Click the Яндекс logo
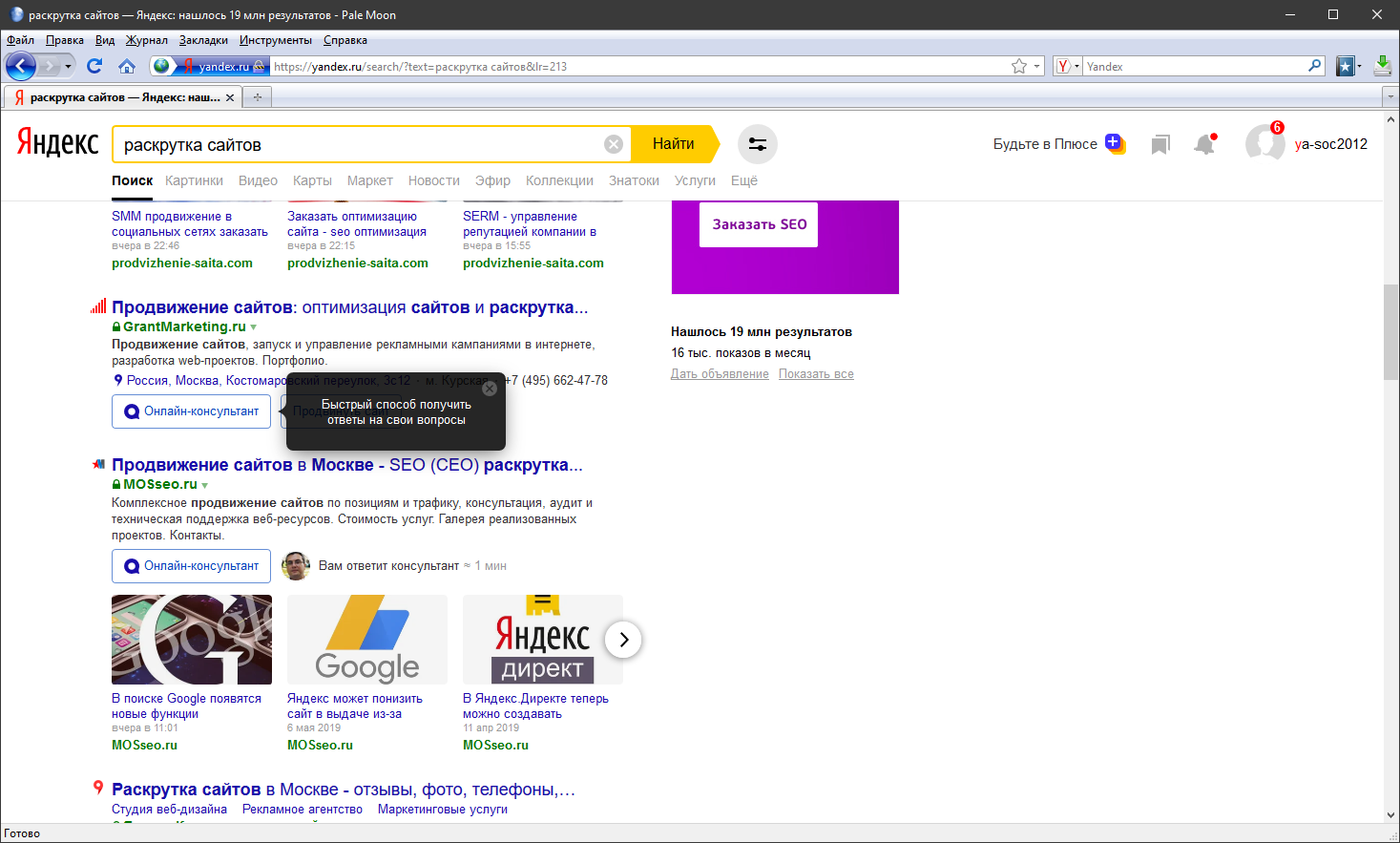 [58, 143]
